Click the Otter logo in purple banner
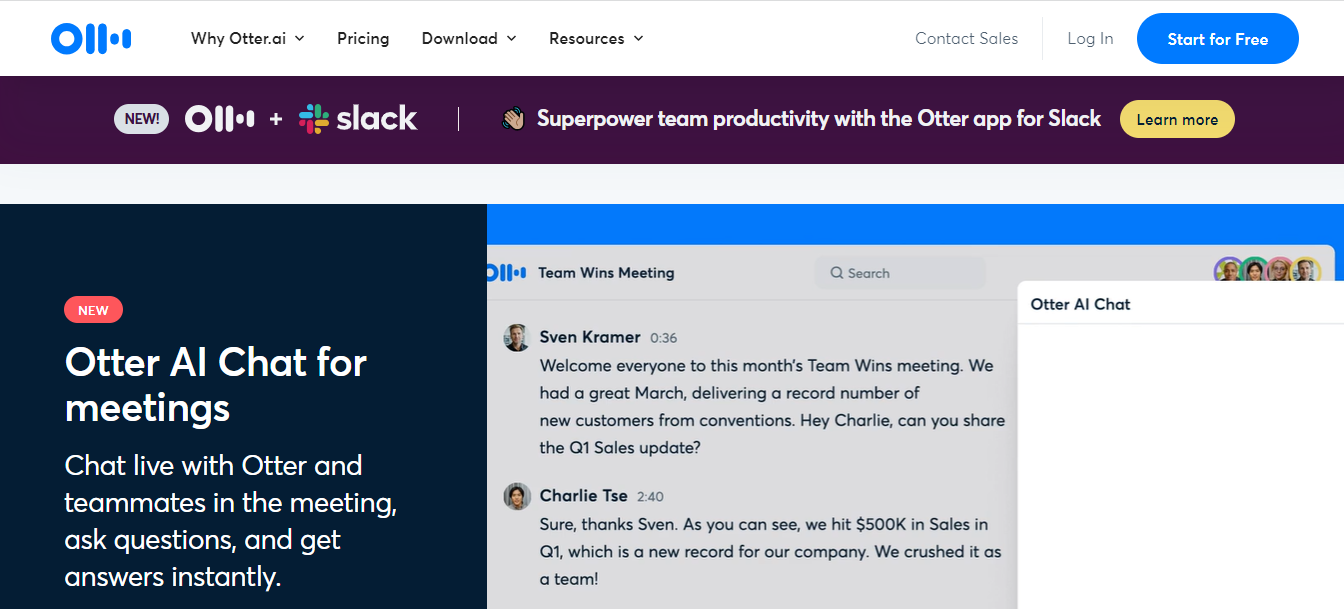 coord(219,119)
